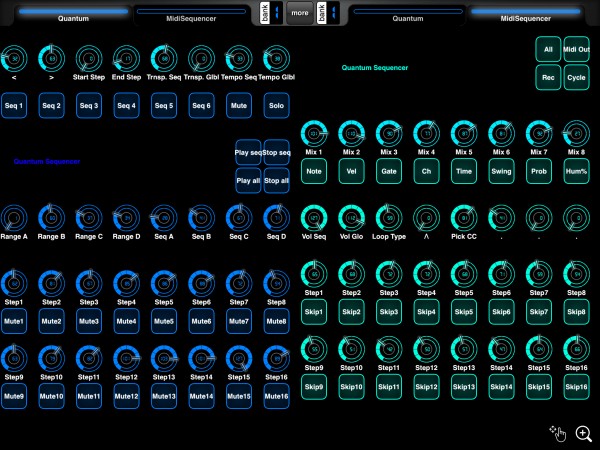Click the Tempo Seq knob
600x450 pixels.
pos(239,59)
